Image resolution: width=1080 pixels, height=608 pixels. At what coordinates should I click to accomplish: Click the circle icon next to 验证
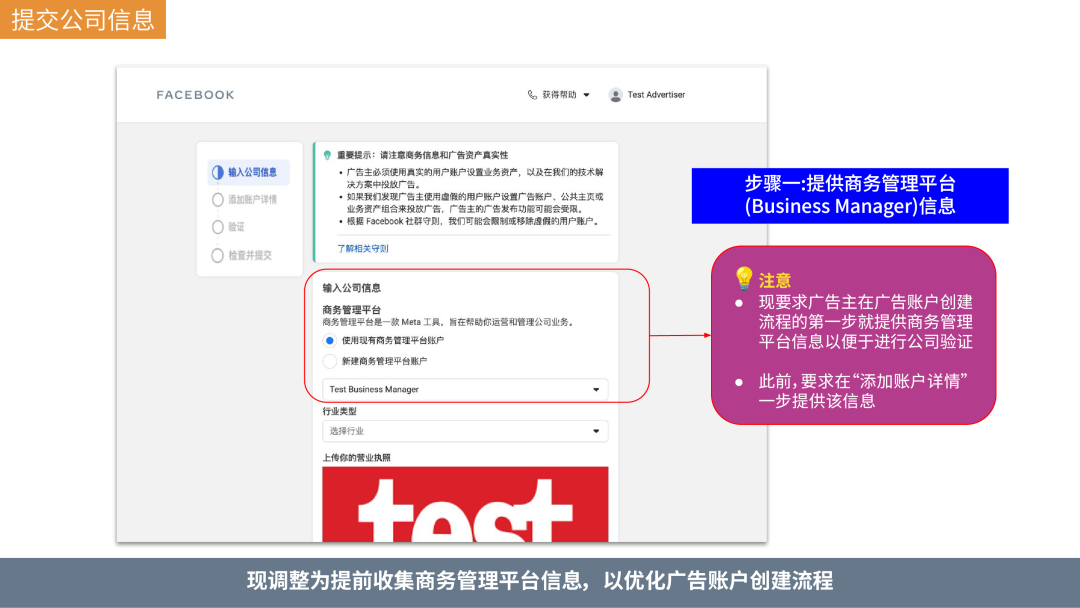click(x=217, y=227)
